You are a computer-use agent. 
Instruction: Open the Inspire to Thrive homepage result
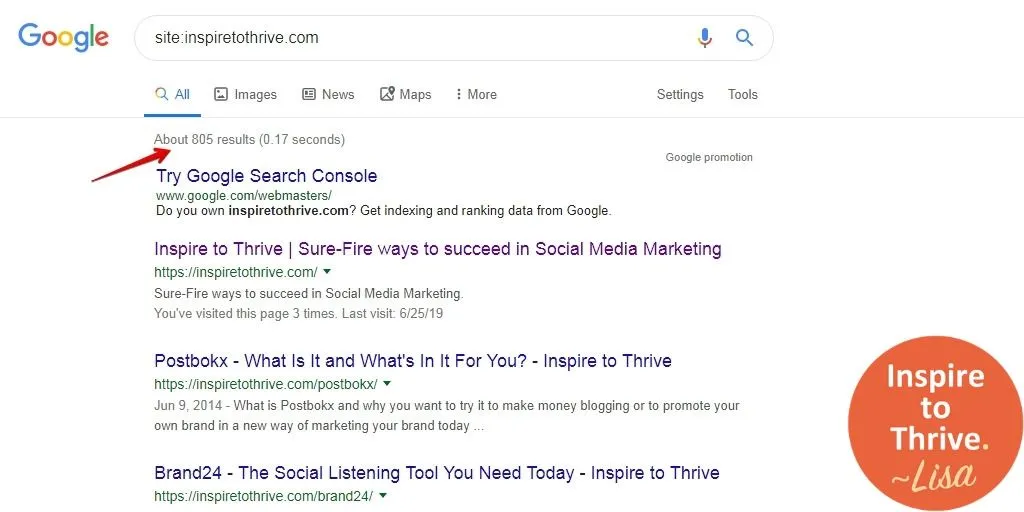coord(438,249)
